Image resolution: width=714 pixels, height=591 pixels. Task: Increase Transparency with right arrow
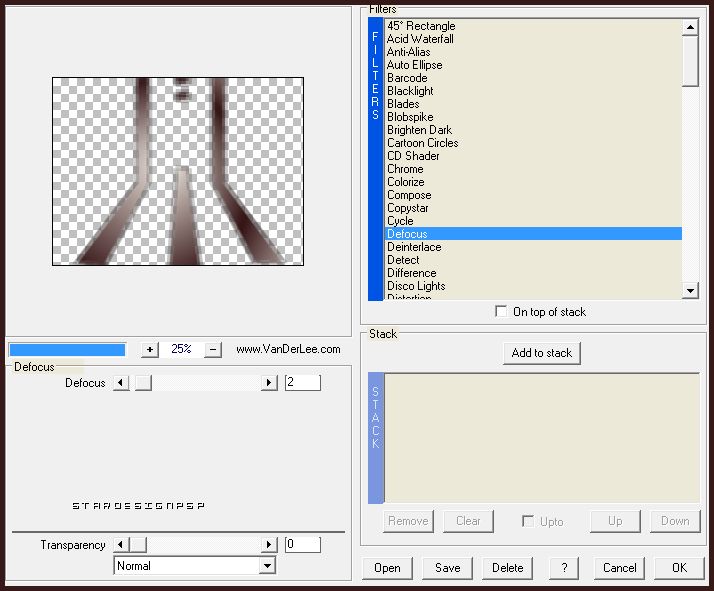pyautogui.click(x=269, y=544)
